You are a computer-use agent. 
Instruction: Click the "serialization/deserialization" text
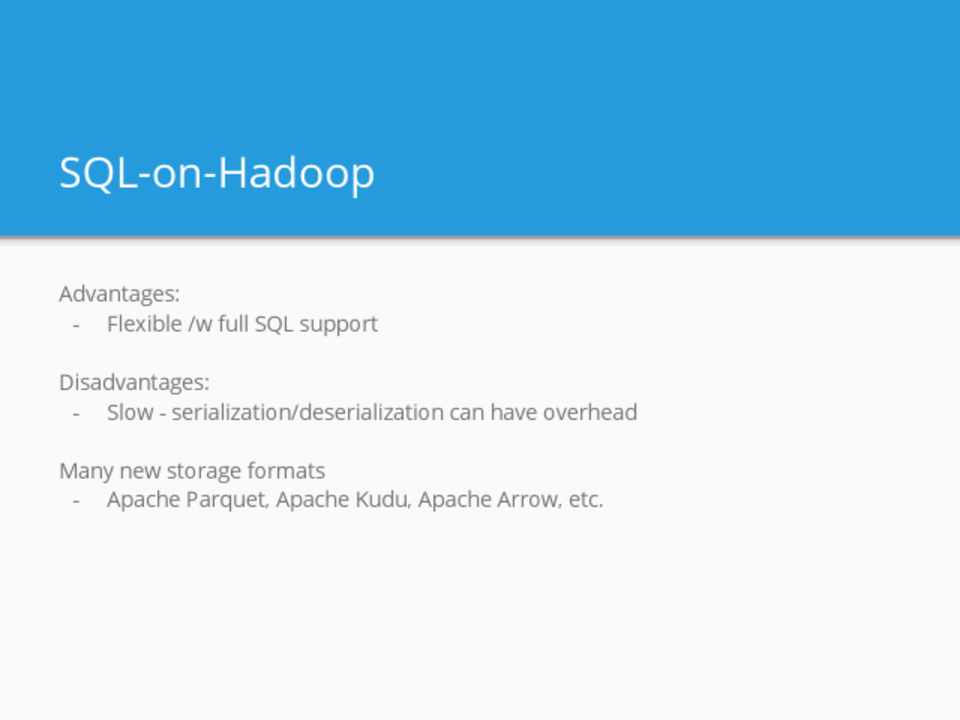307,412
